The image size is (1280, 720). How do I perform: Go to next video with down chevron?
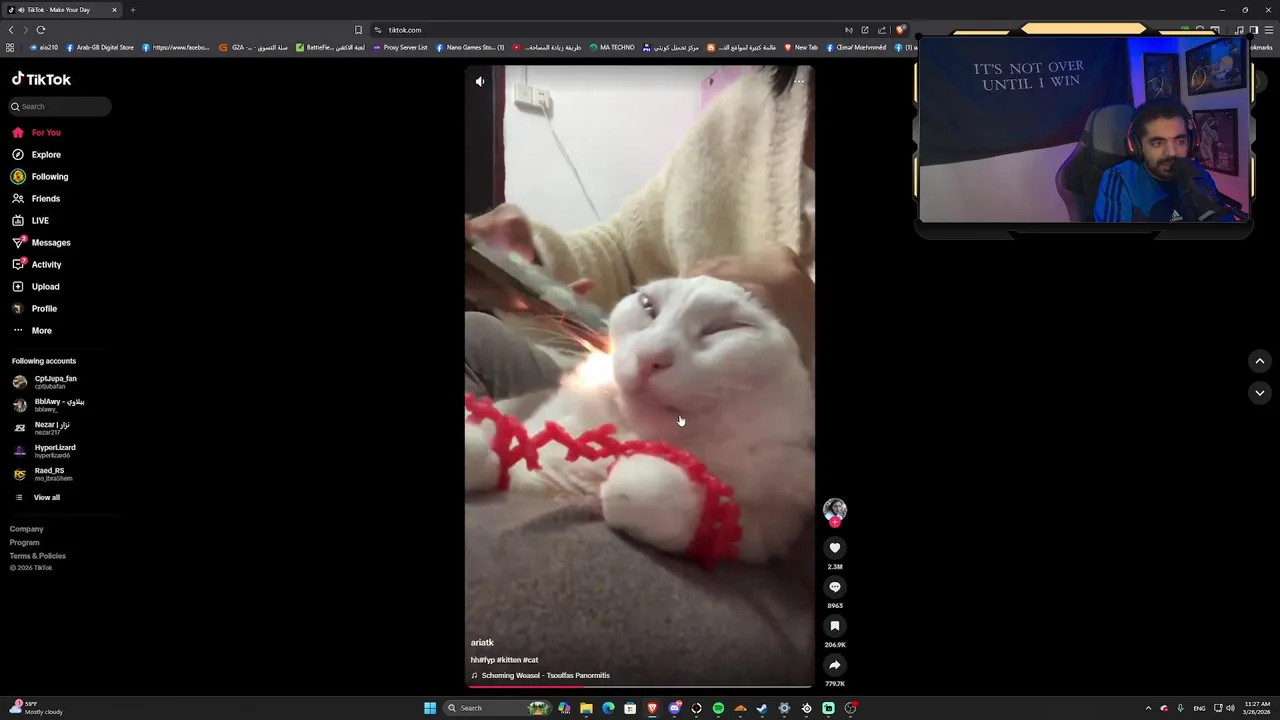pyautogui.click(x=1260, y=393)
